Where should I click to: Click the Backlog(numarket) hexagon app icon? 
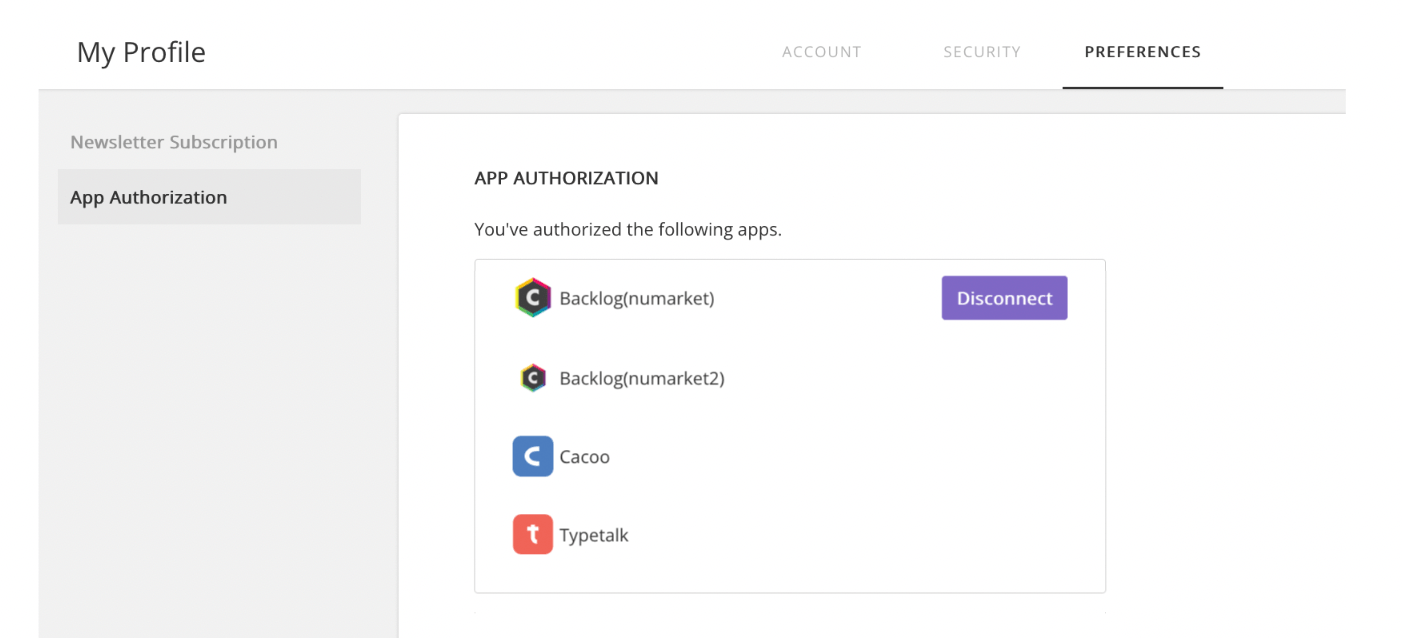tap(533, 298)
